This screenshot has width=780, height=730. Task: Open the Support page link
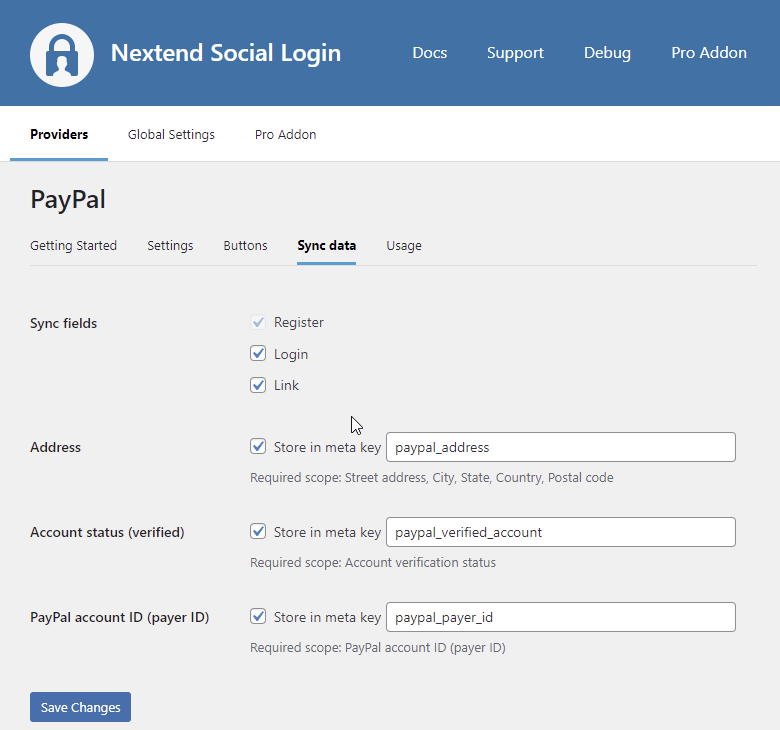tap(515, 53)
